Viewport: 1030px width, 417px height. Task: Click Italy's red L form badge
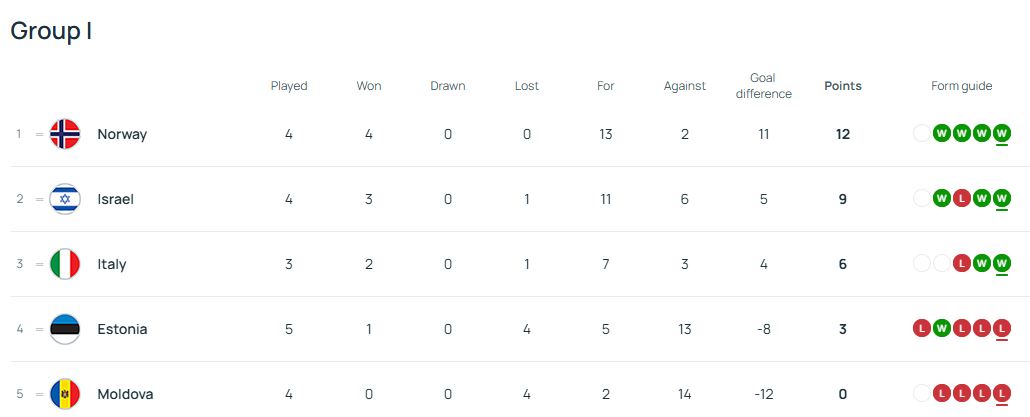962,264
